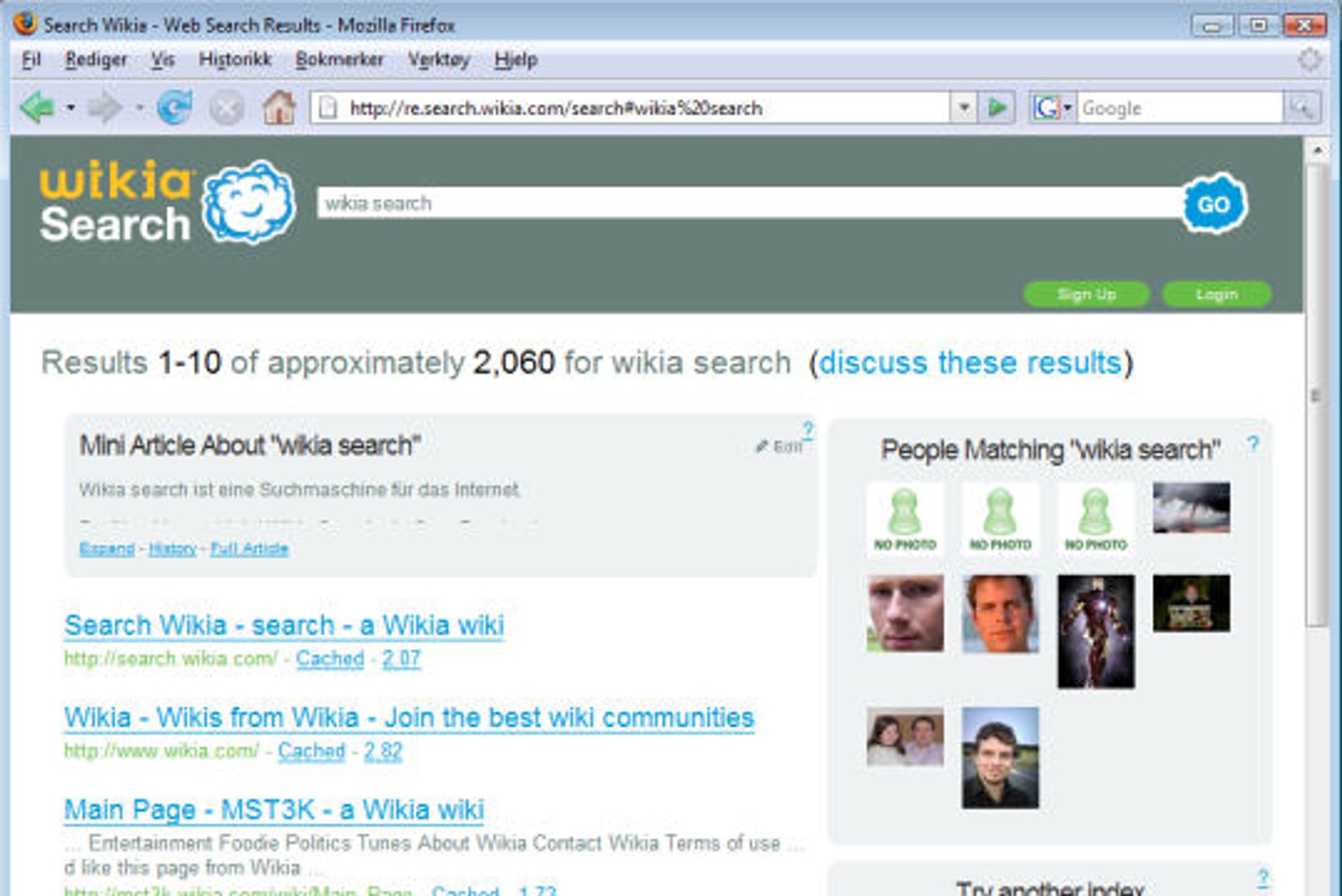
Task: Reload the page with the Refresh icon
Action: (x=174, y=107)
